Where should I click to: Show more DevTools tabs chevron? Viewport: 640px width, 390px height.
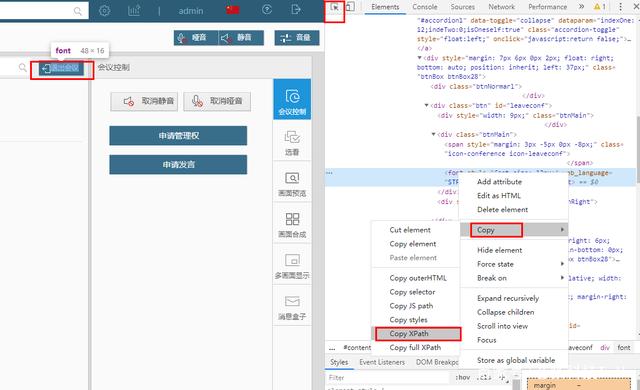pyautogui.click(x=581, y=7)
